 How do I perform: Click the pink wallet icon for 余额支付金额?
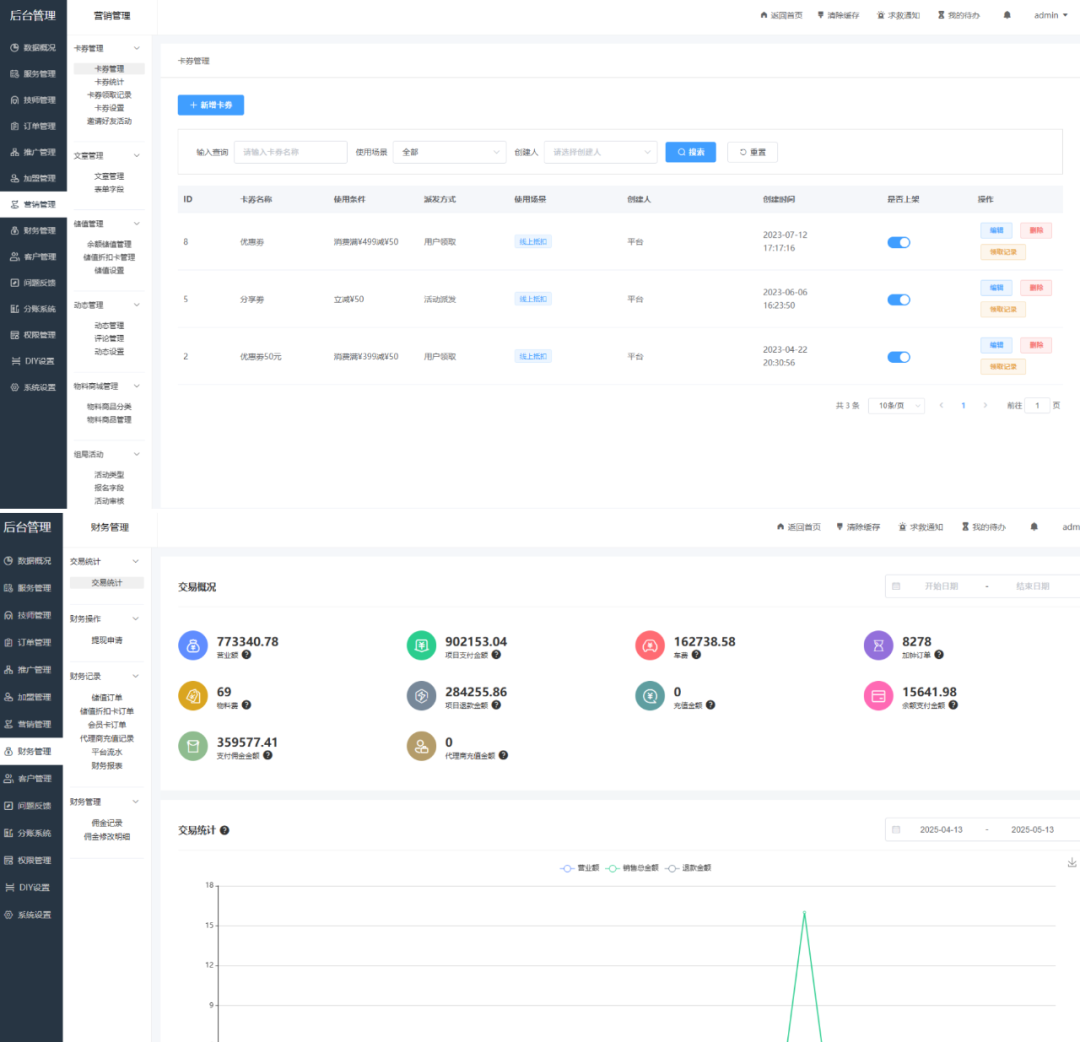tap(877, 696)
